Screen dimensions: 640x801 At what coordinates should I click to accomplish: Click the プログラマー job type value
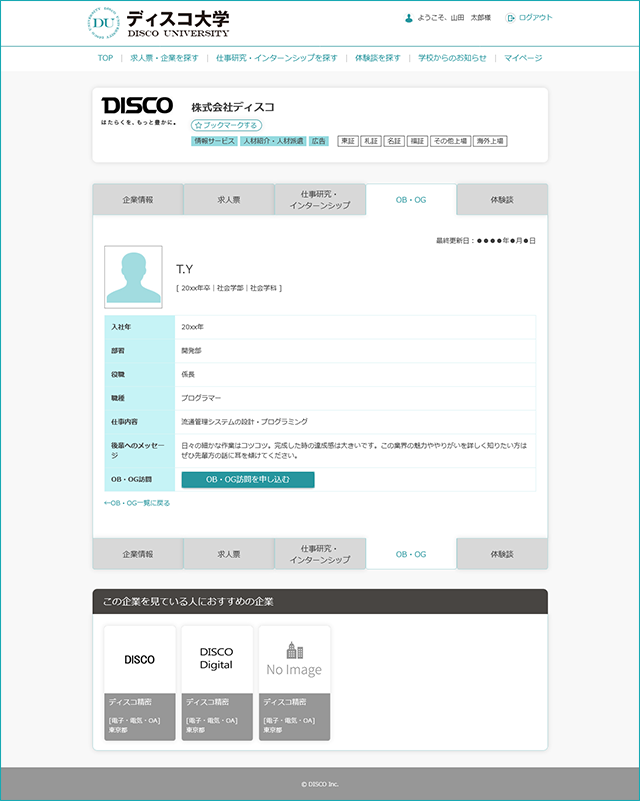tap(201, 398)
